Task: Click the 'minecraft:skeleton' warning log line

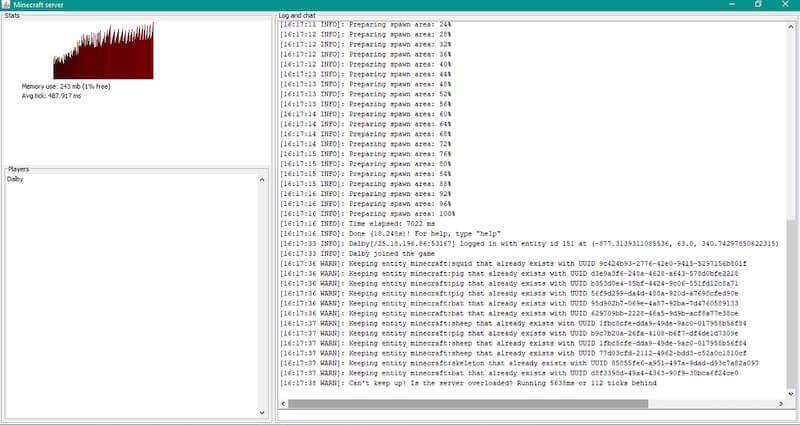Action: [519, 363]
